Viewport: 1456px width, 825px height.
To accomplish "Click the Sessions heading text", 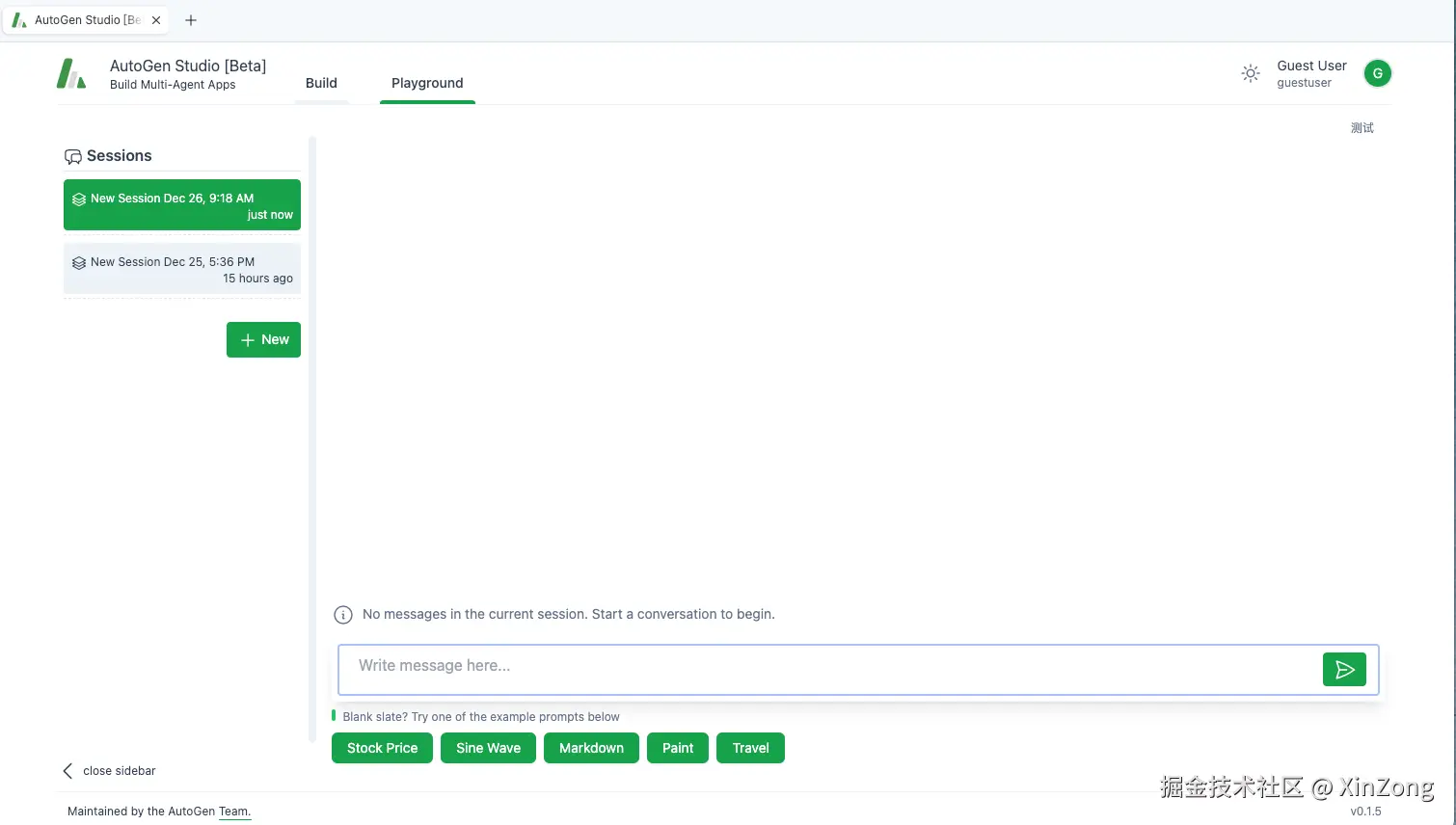I will [119, 156].
